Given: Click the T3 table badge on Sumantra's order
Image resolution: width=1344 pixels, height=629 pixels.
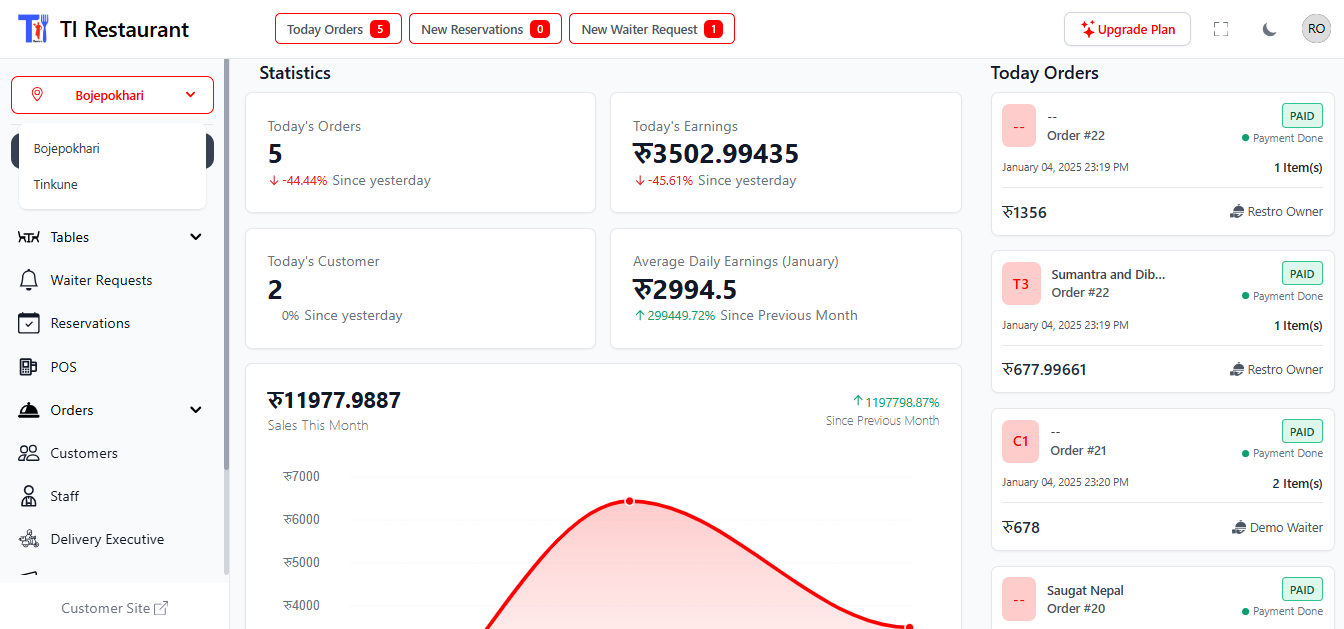Looking at the screenshot, I should [x=1021, y=283].
